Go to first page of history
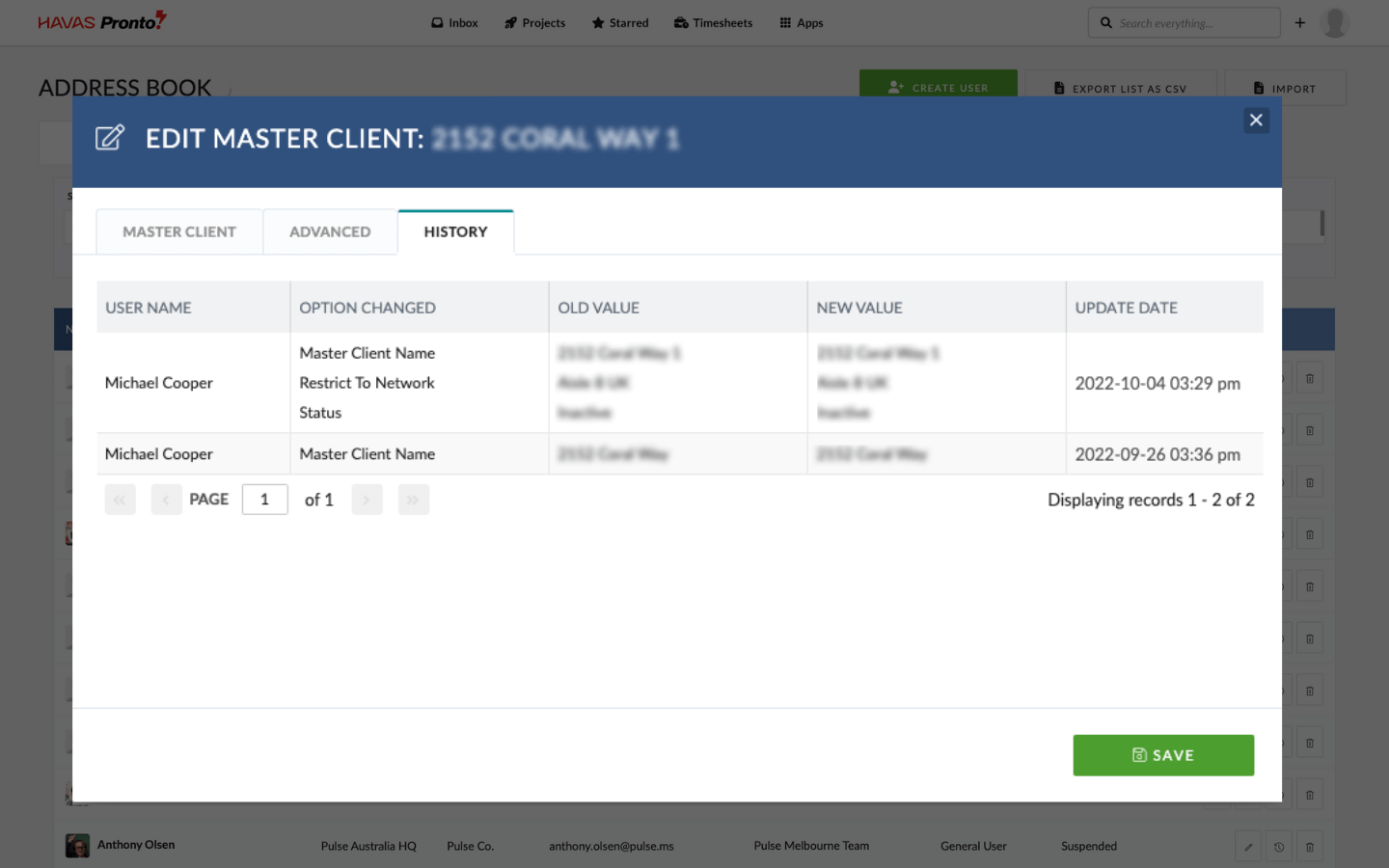Viewport: 1389px width, 868px height. [121, 500]
